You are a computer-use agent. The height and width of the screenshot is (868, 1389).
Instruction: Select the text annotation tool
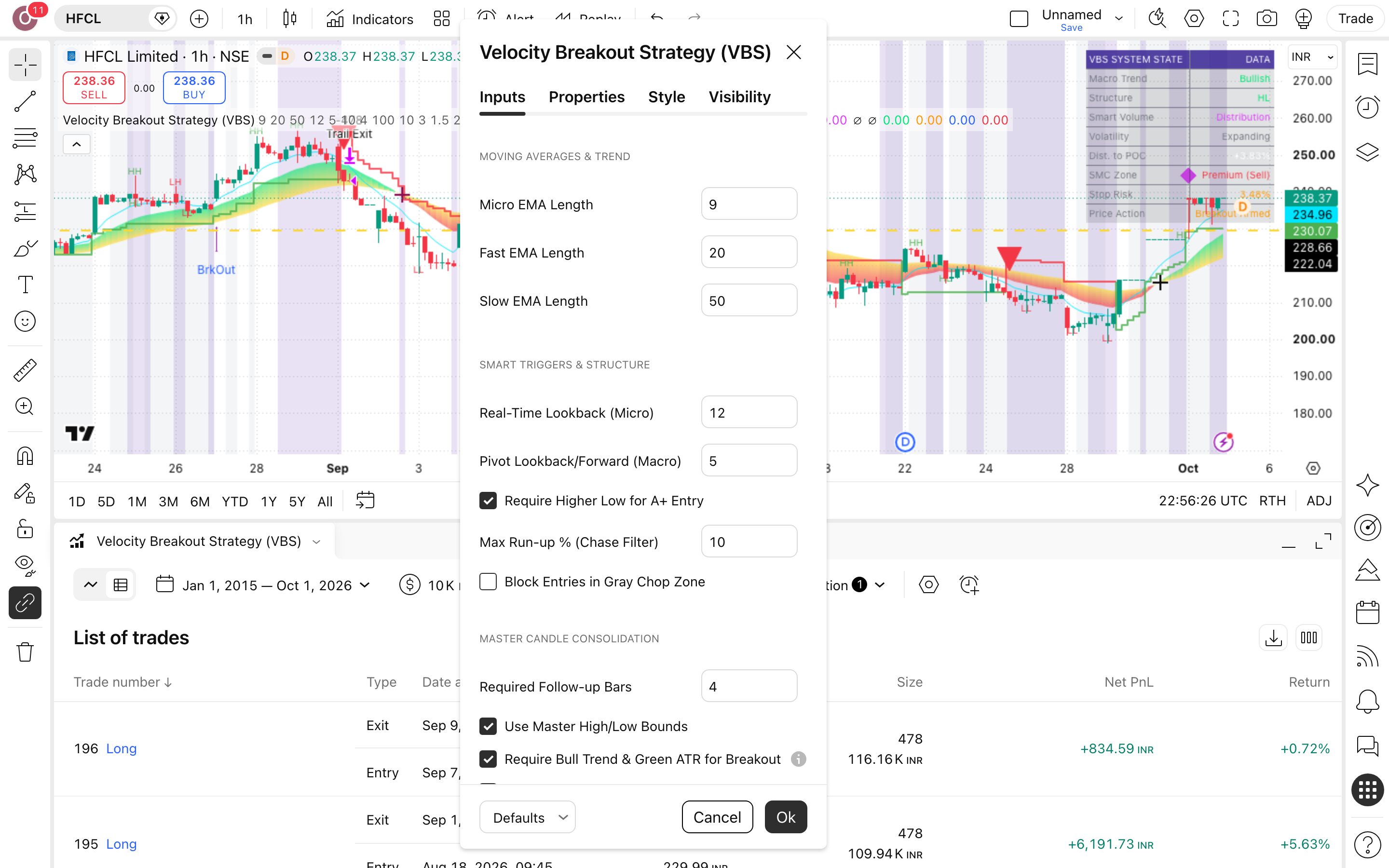[25, 284]
